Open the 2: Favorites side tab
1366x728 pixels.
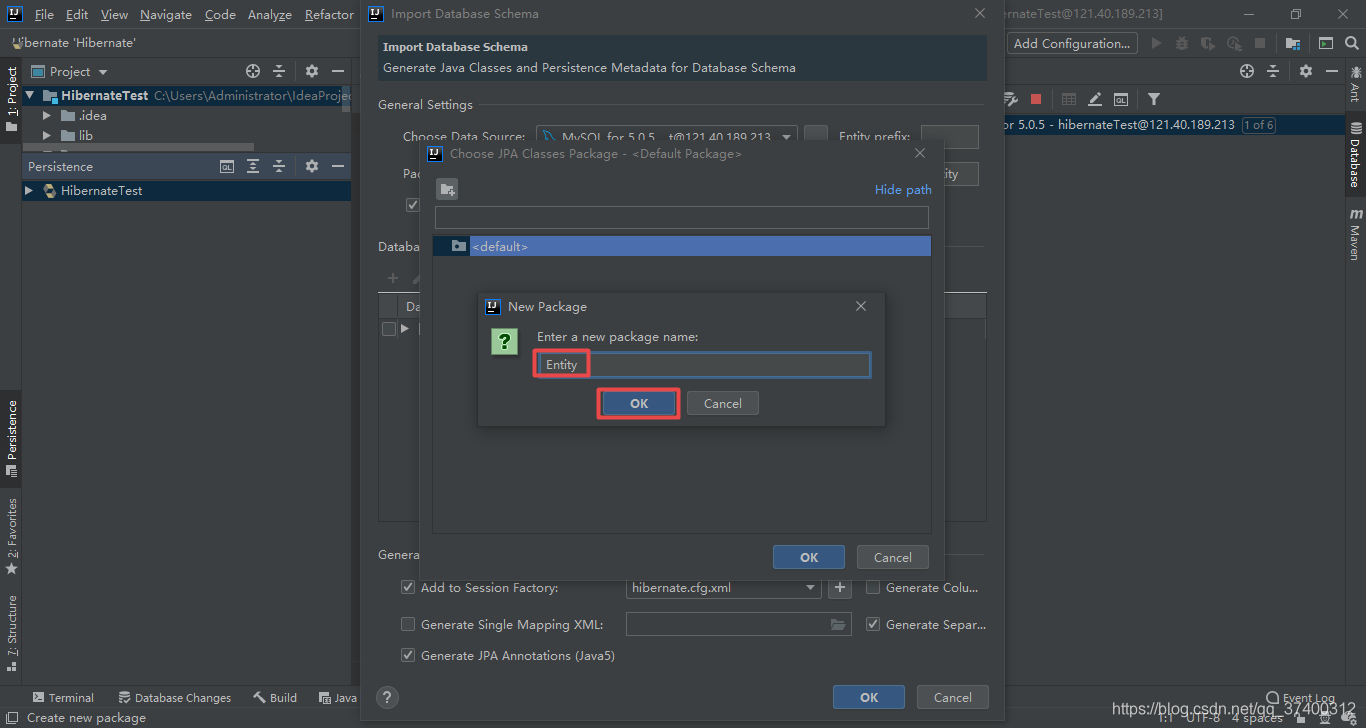coord(11,535)
